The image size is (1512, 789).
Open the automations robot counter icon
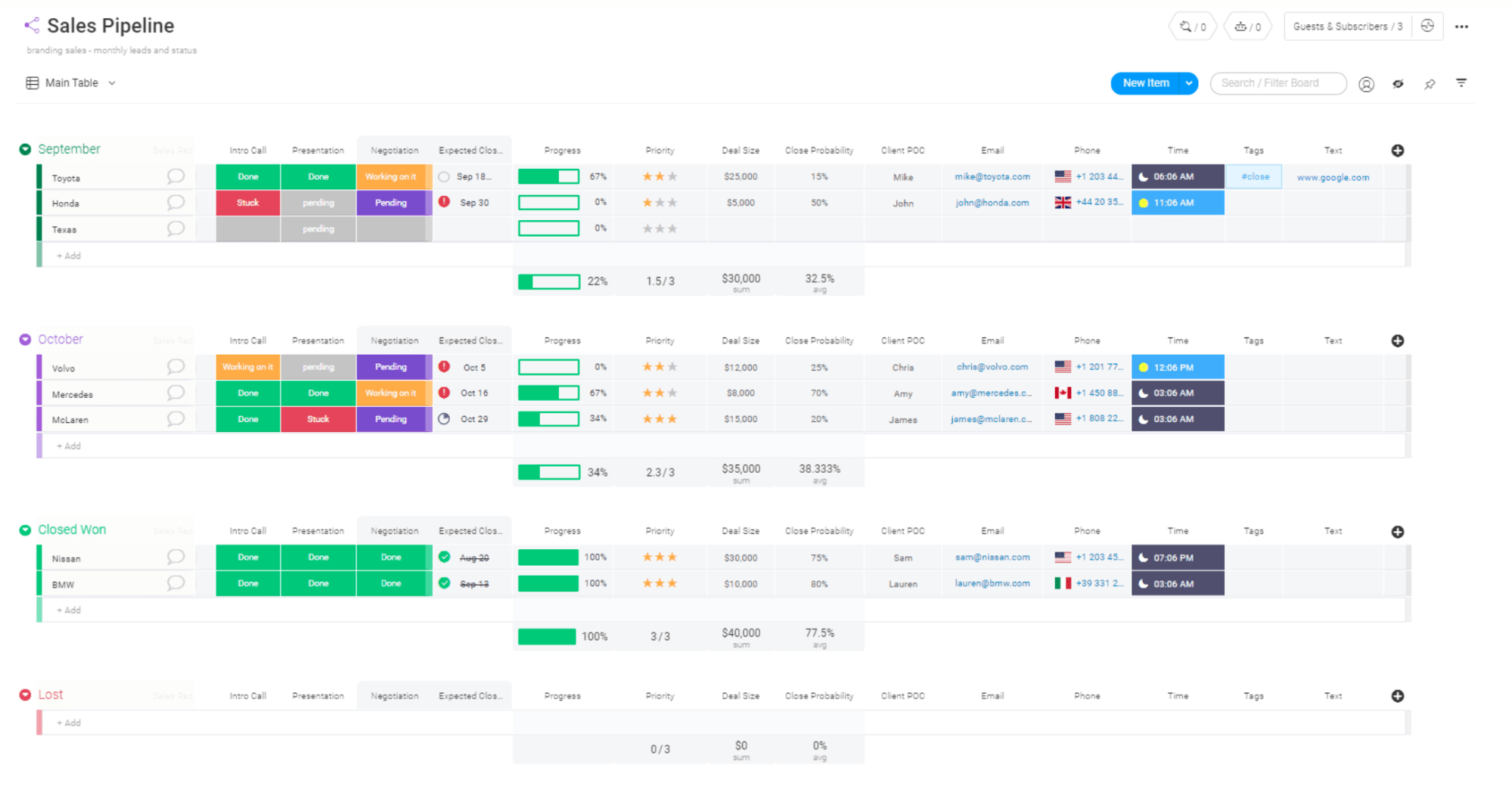pos(1248,26)
